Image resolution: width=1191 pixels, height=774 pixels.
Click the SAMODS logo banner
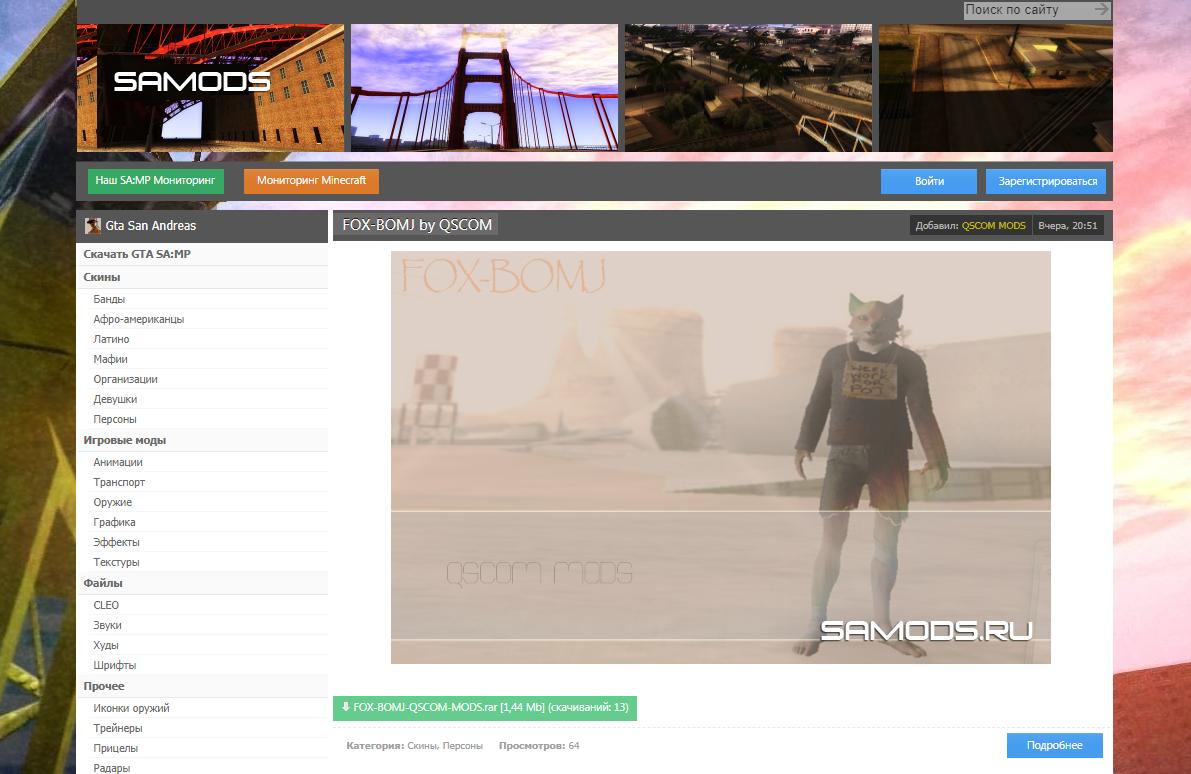coord(210,88)
